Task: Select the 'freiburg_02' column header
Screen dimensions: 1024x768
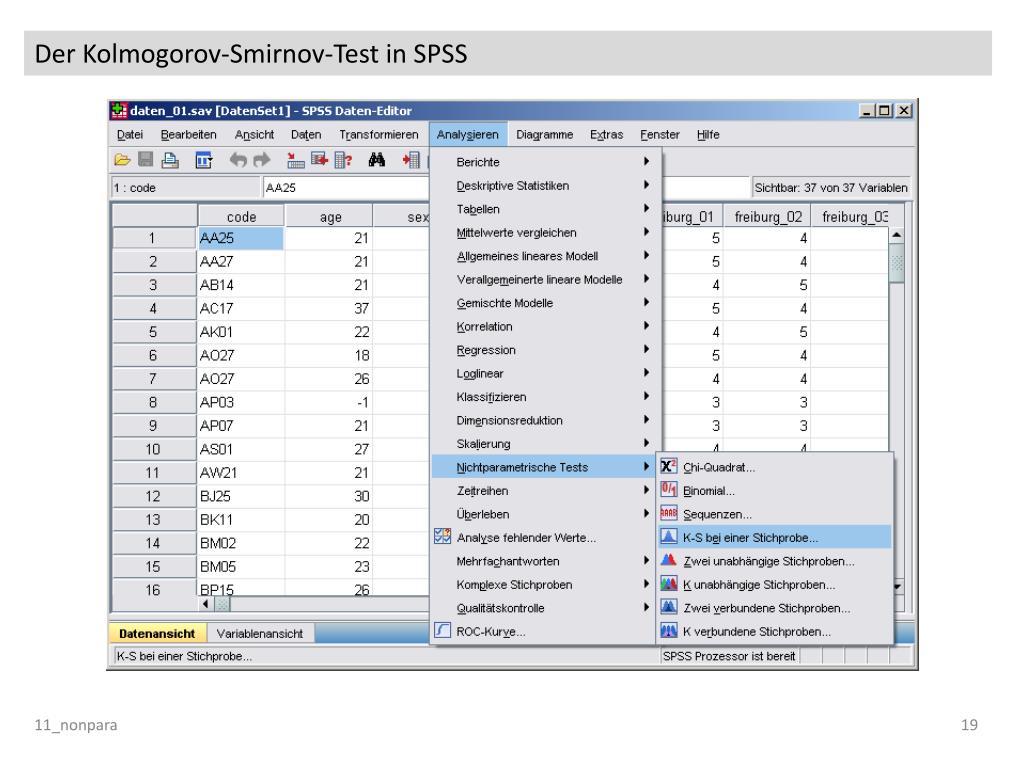Action: click(x=768, y=217)
